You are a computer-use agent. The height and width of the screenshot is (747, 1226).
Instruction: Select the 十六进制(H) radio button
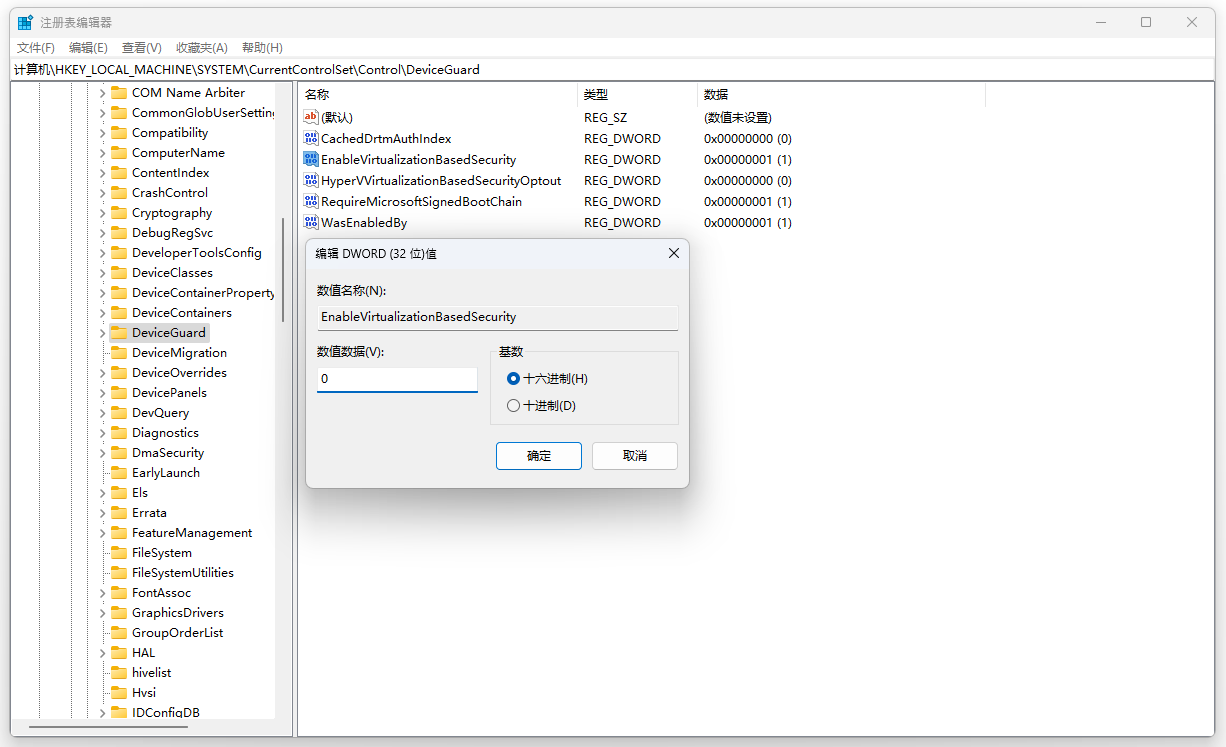(514, 379)
